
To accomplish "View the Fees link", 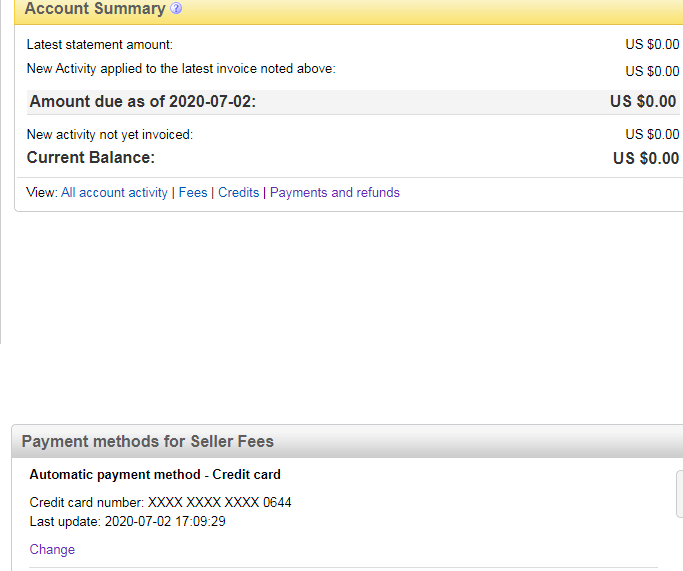I will 193,193.
